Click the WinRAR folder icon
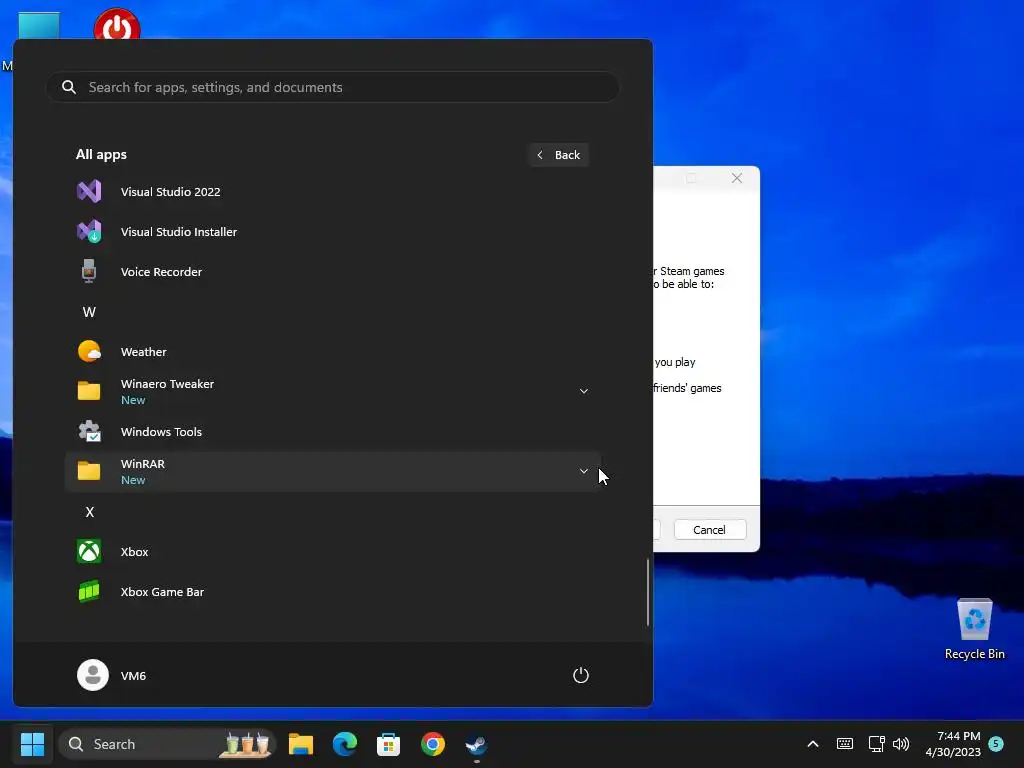The height and width of the screenshot is (768, 1024). coord(89,471)
